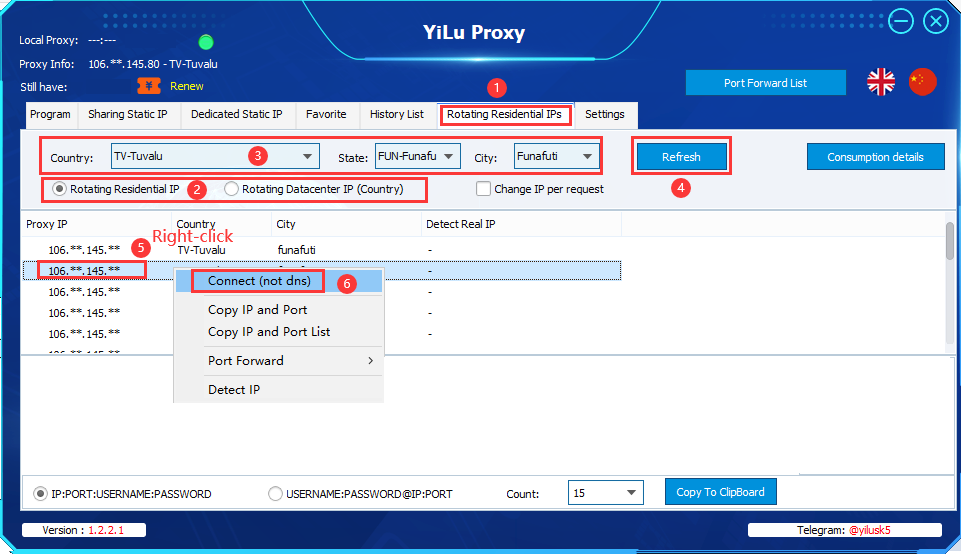
Task: Switch language via the UK flag icon
Action: [x=880, y=82]
